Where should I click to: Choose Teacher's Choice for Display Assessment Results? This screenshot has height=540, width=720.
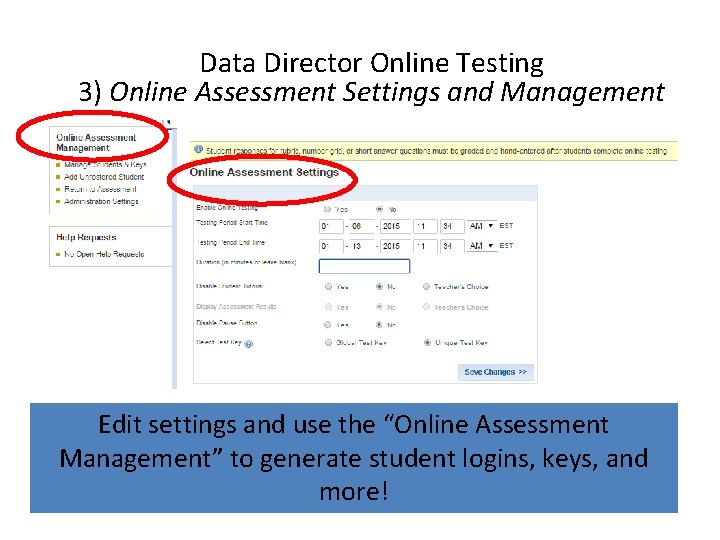(426, 307)
